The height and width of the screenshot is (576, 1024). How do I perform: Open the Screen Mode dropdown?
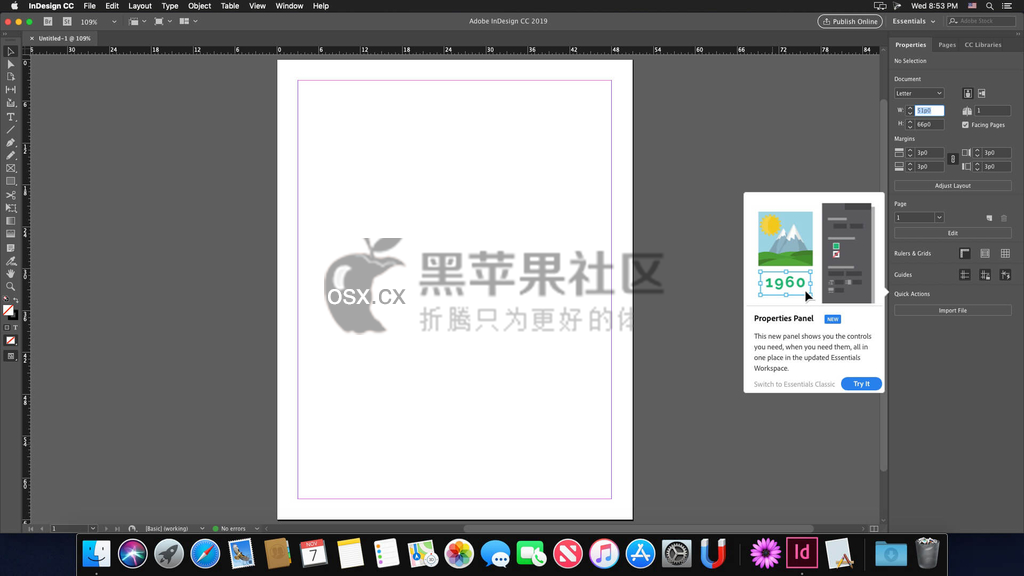163,22
